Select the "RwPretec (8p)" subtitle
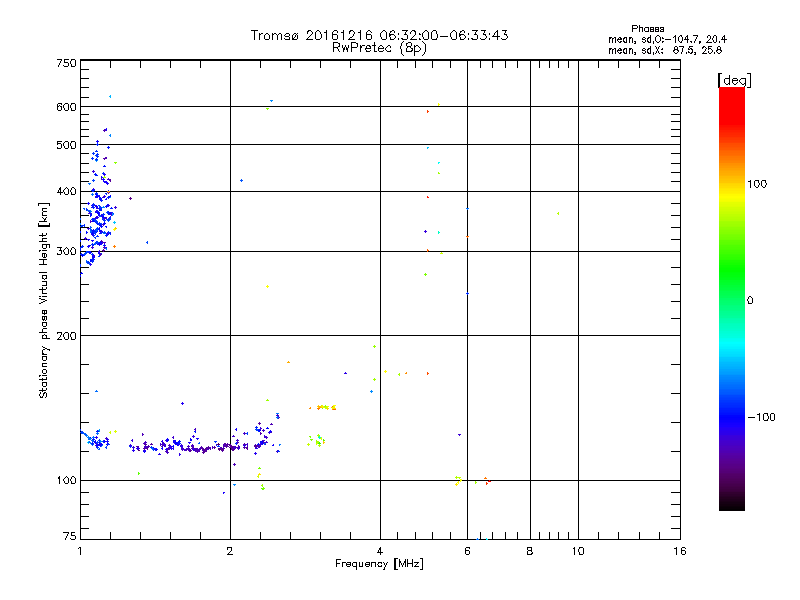The width and height of the screenshot is (800, 600). 379,48
